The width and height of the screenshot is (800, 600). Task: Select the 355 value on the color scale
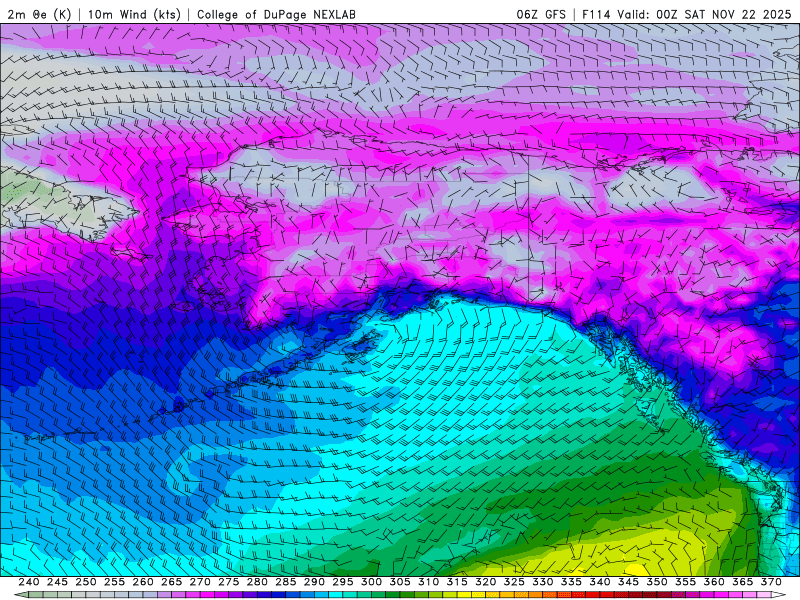point(686,582)
